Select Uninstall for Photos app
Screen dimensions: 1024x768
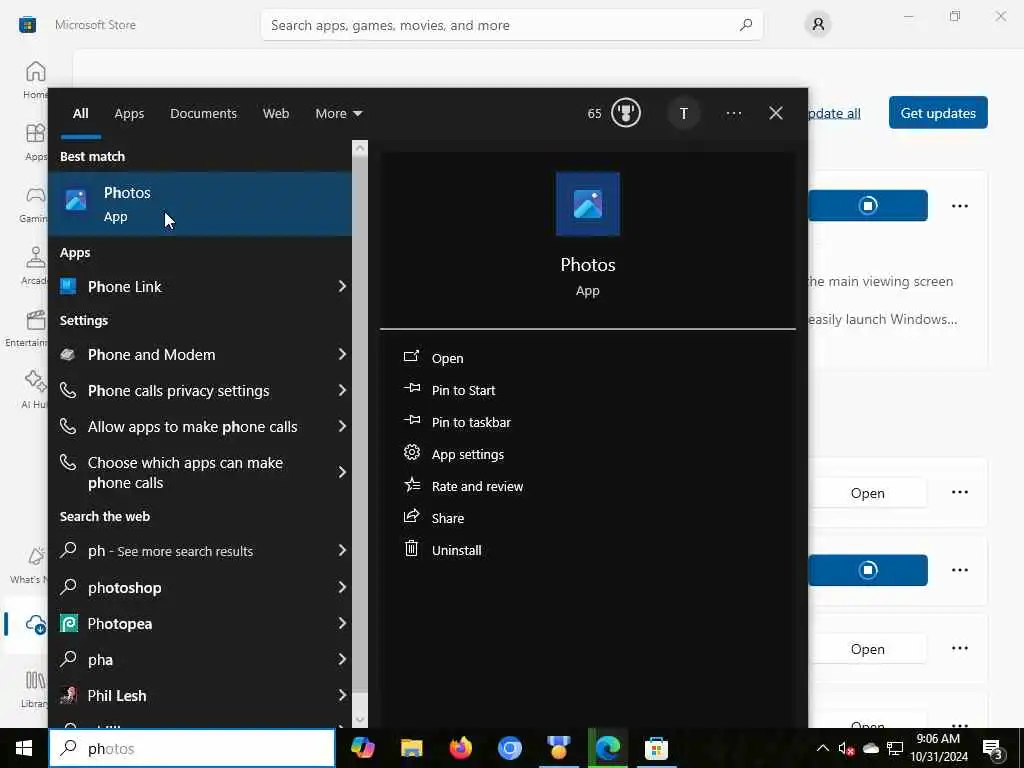pyautogui.click(x=456, y=550)
